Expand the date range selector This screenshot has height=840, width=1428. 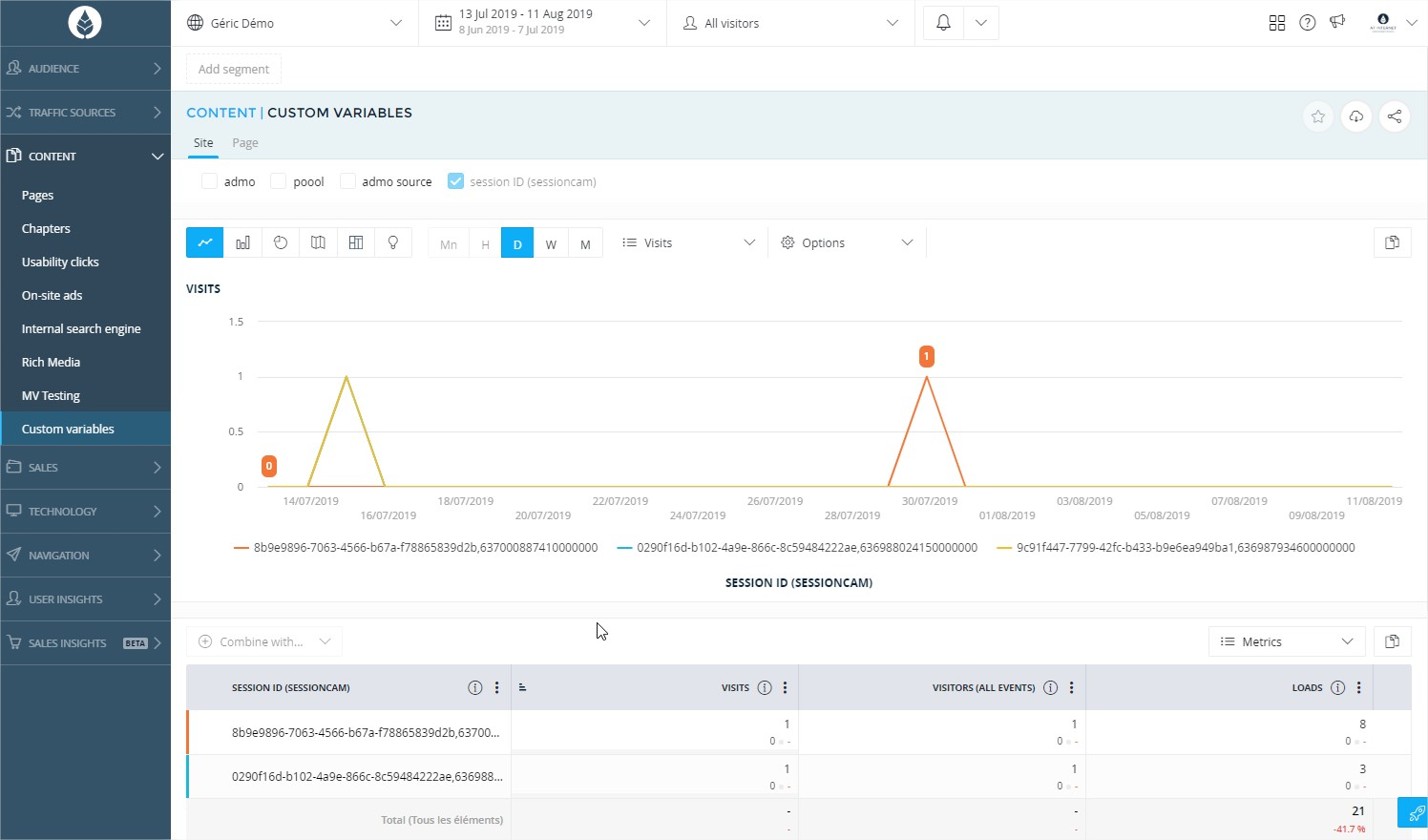click(541, 23)
